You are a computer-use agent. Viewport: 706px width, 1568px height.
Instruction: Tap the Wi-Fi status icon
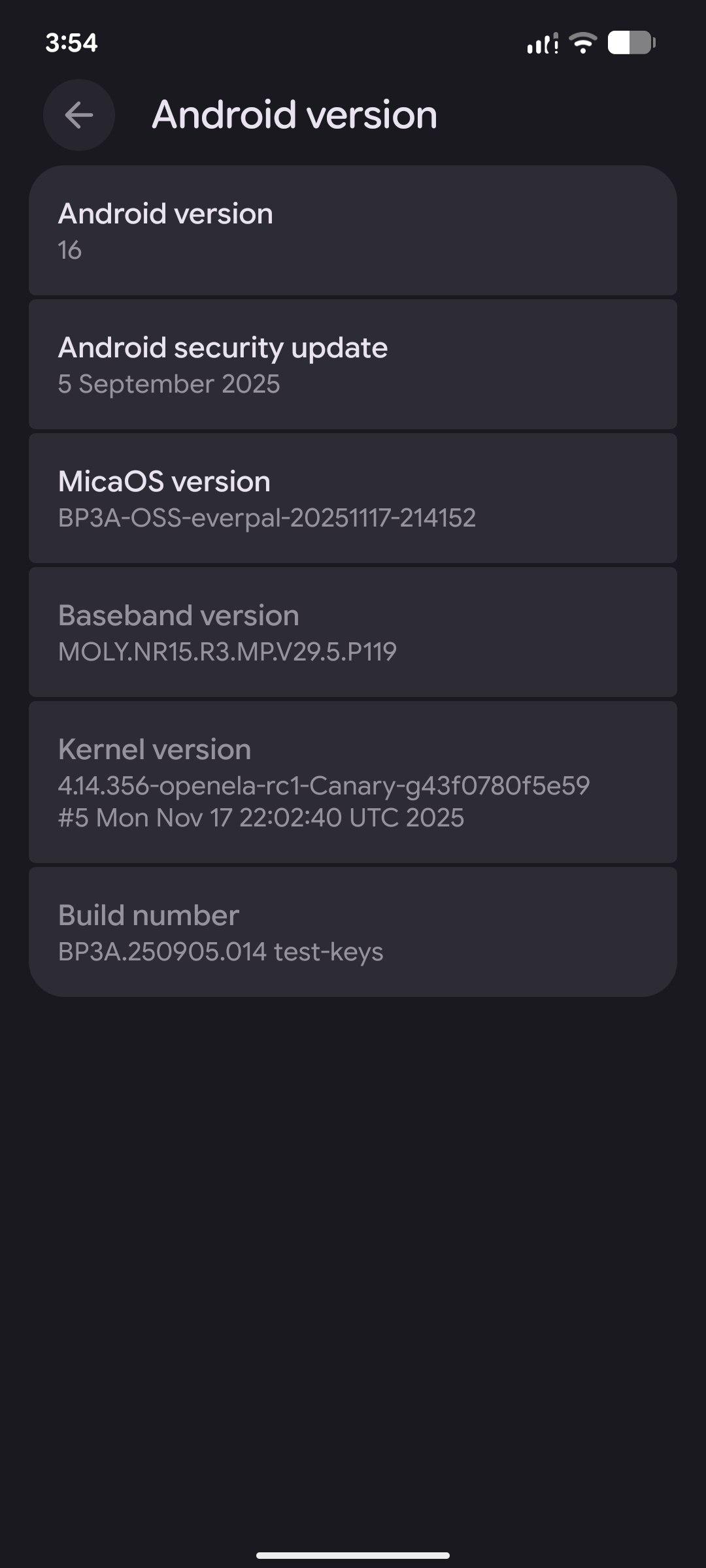[x=582, y=43]
